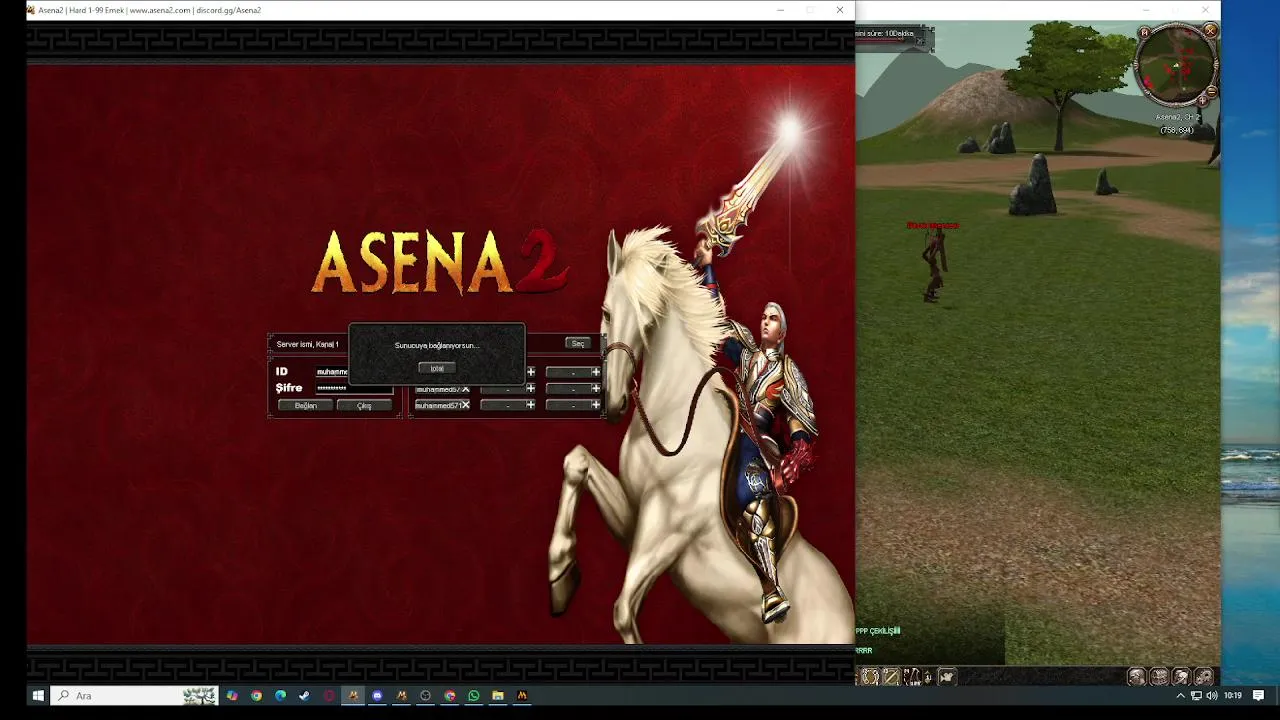Show hidden system tray icons
1280x720 pixels.
tap(1181, 695)
